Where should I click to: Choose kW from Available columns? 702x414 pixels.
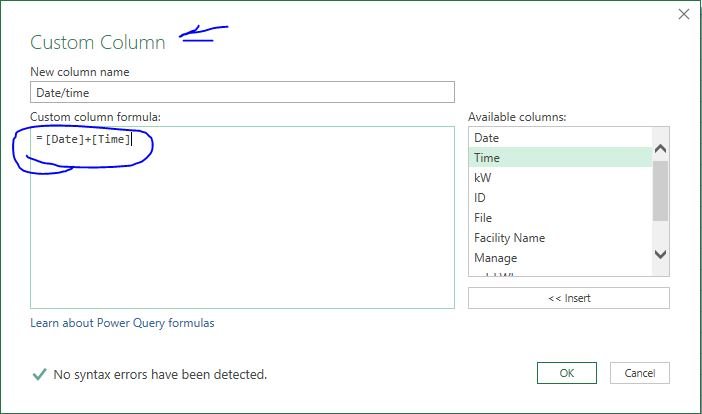[558, 178]
